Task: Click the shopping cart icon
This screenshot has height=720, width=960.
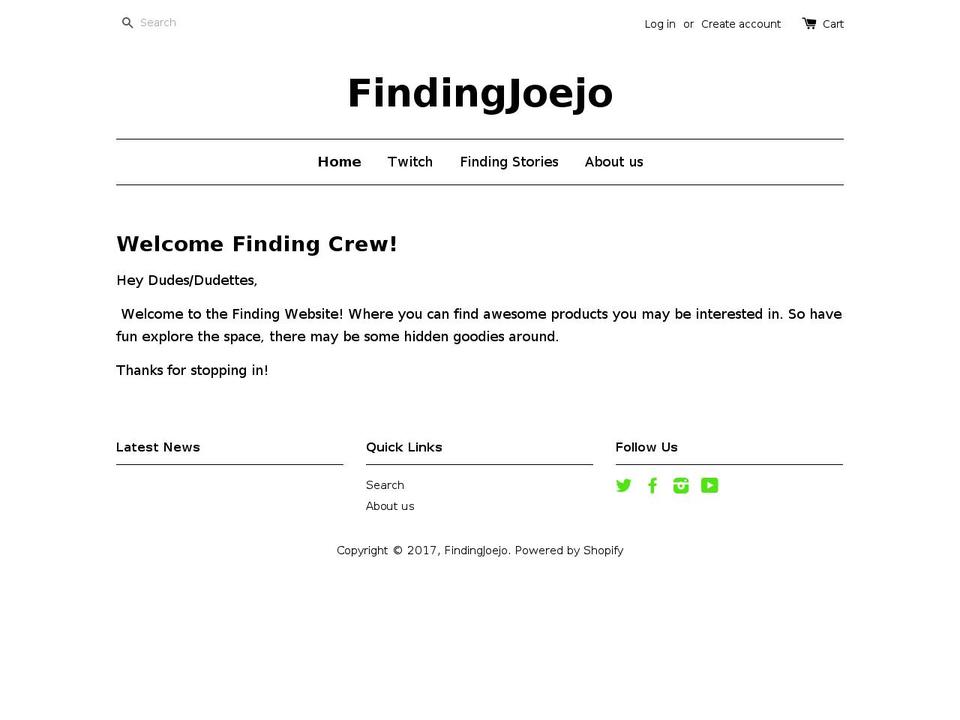Action: coord(809,23)
